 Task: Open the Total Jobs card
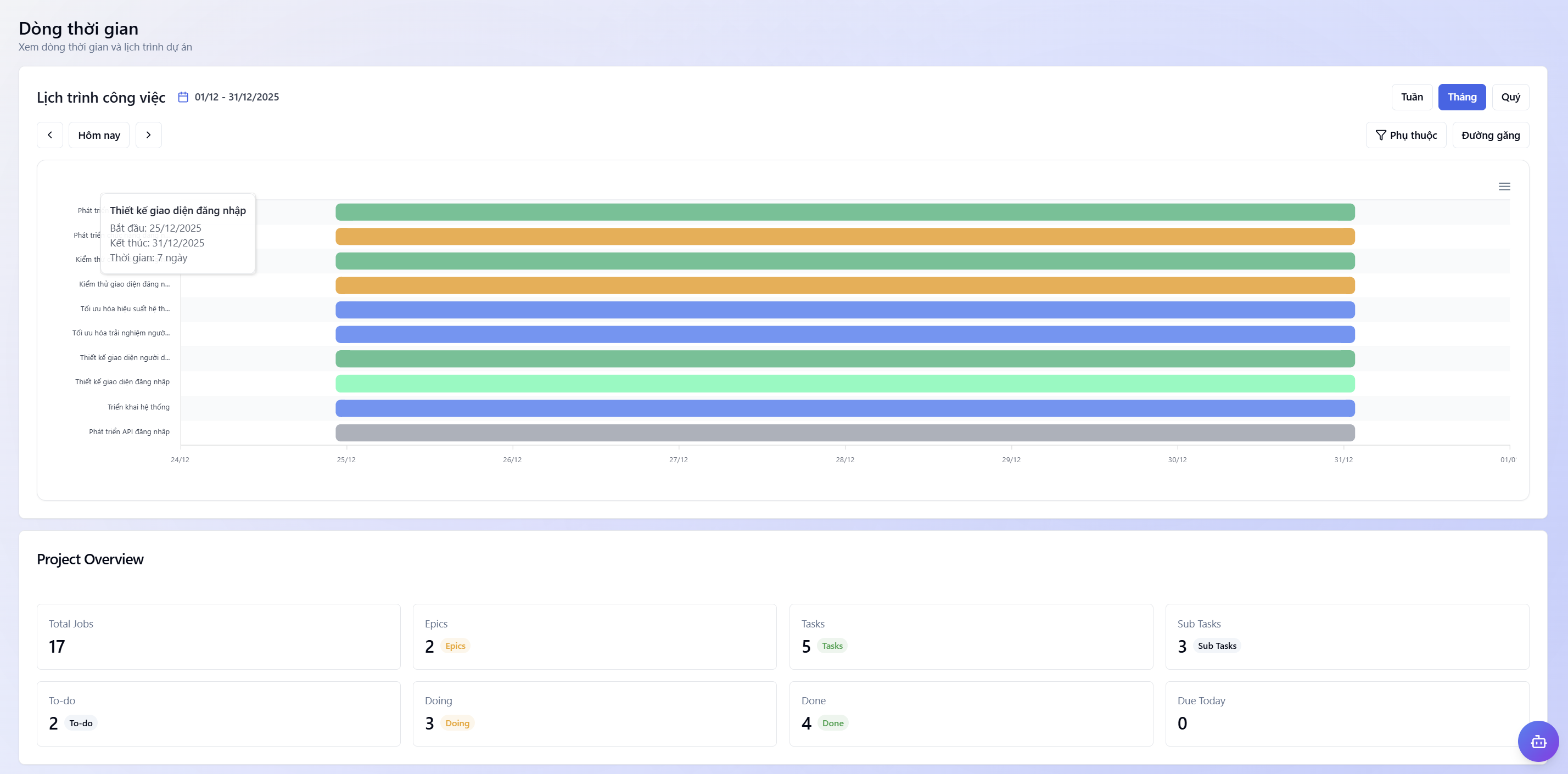tap(219, 636)
